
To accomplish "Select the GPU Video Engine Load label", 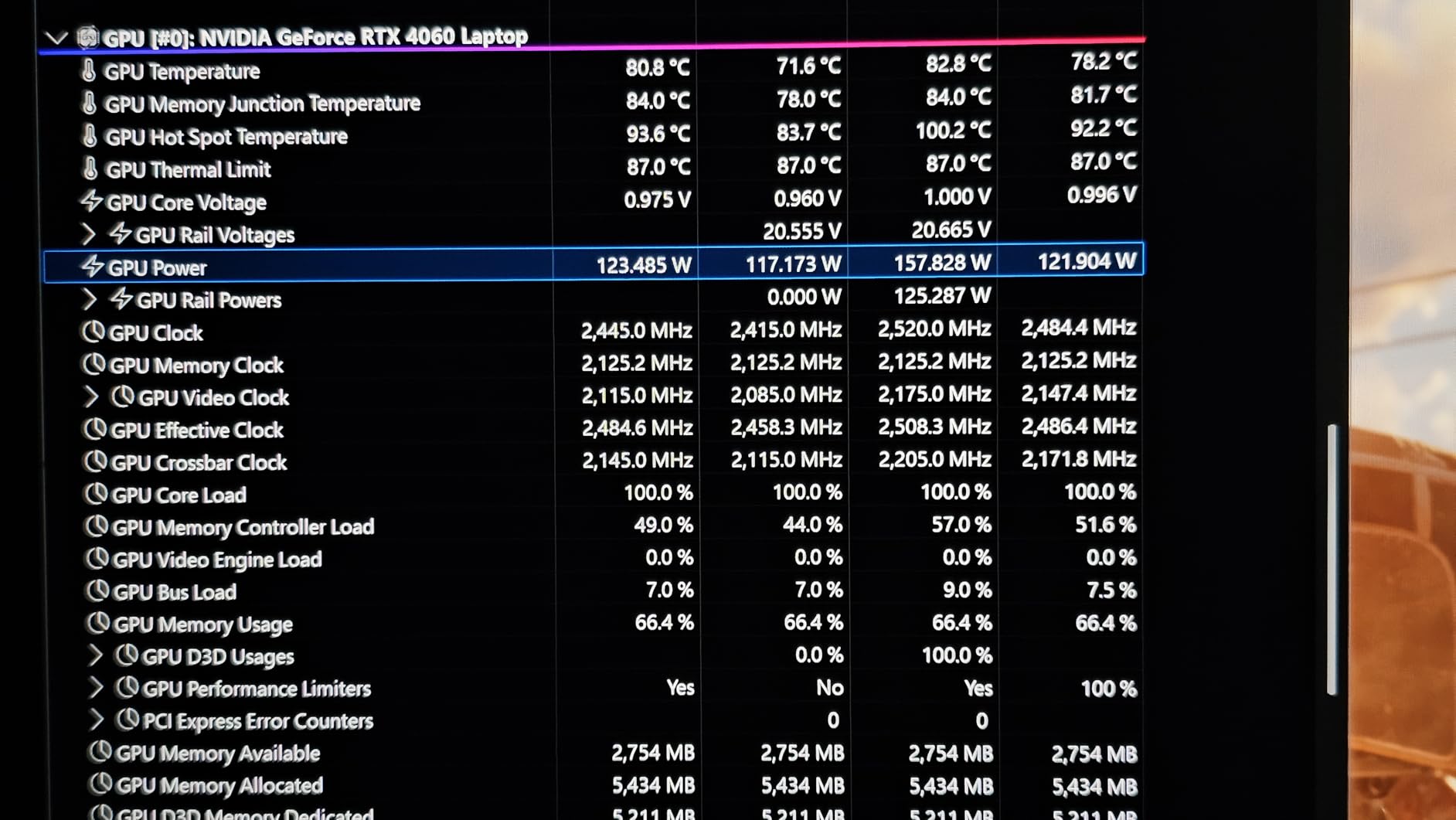I will [x=217, y=560].
